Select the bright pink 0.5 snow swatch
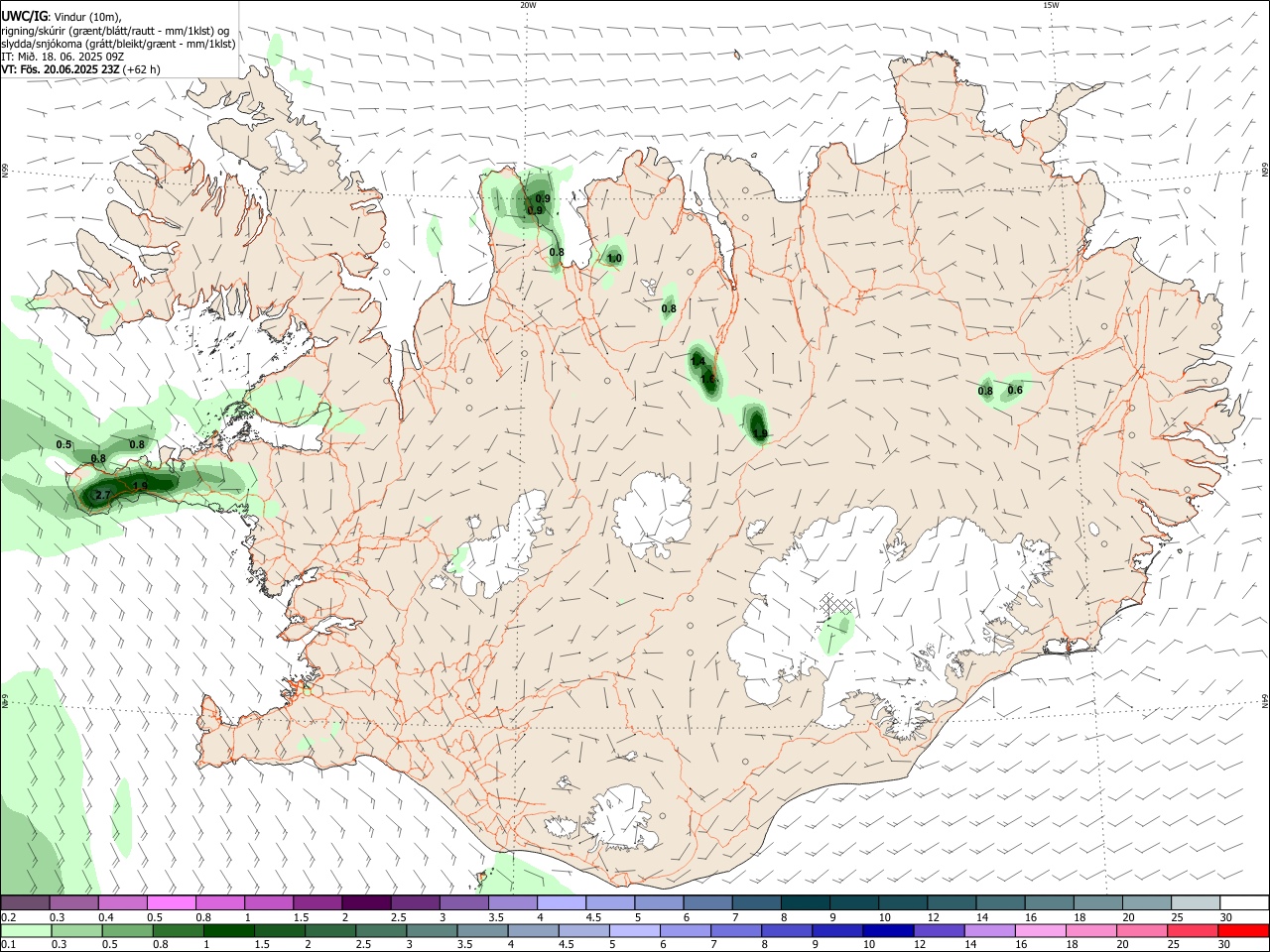Screen dimensions: 1270x952 click(x=171, y=903)
